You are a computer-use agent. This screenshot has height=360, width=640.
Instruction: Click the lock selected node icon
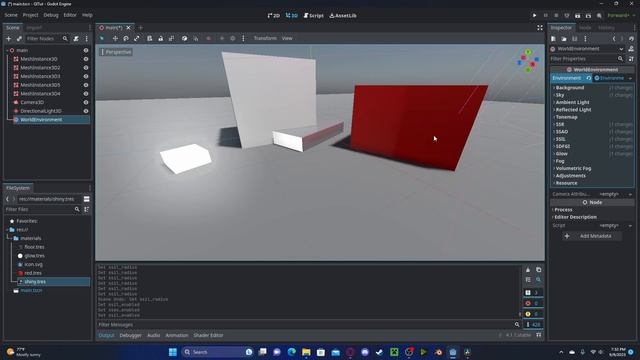[x=160, y=38]
